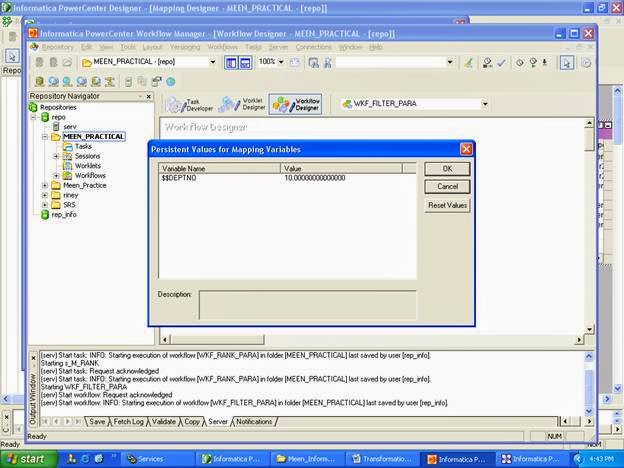
Task: Click workspace horizontal scrollbar thumb
Action: point(217,339)
